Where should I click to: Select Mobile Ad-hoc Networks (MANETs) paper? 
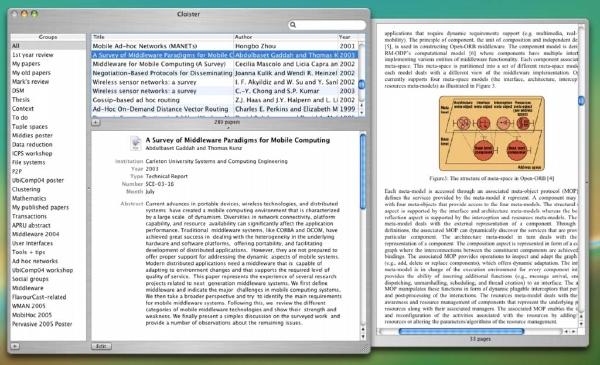pyautogui.click(x=224, y=46)
